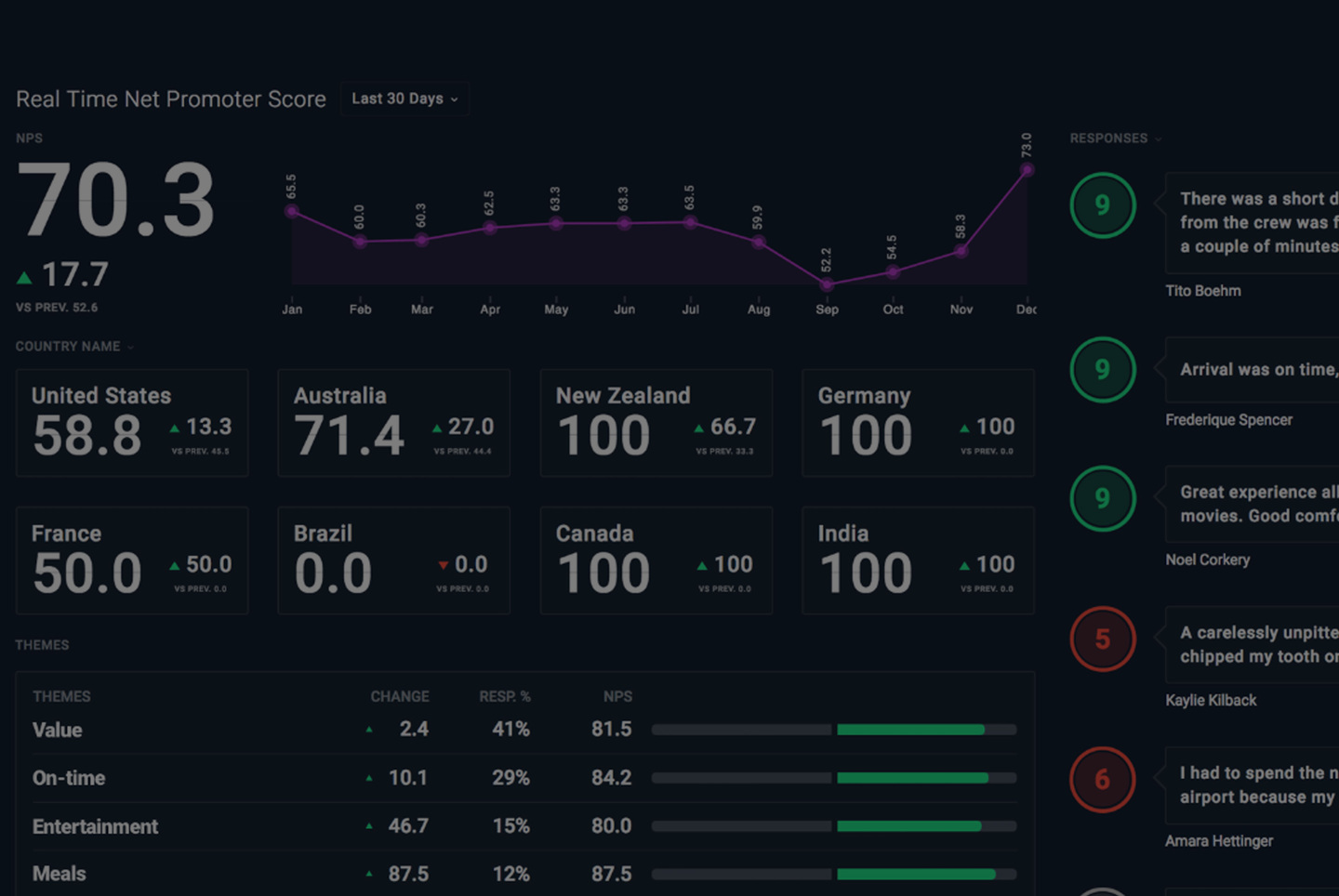Open the Germany NPS card
The width and height of the screenshot is (1339, 896).
click(919, 423)
